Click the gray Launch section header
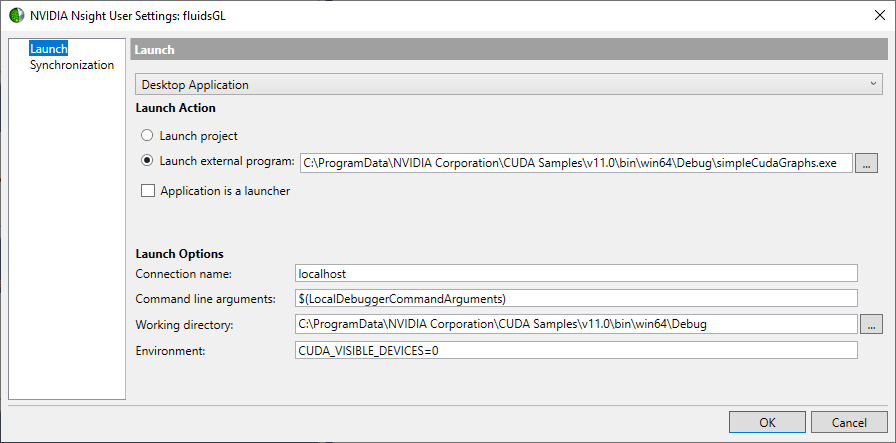This screenshot has width=896, height=443. tap(509, 49)
